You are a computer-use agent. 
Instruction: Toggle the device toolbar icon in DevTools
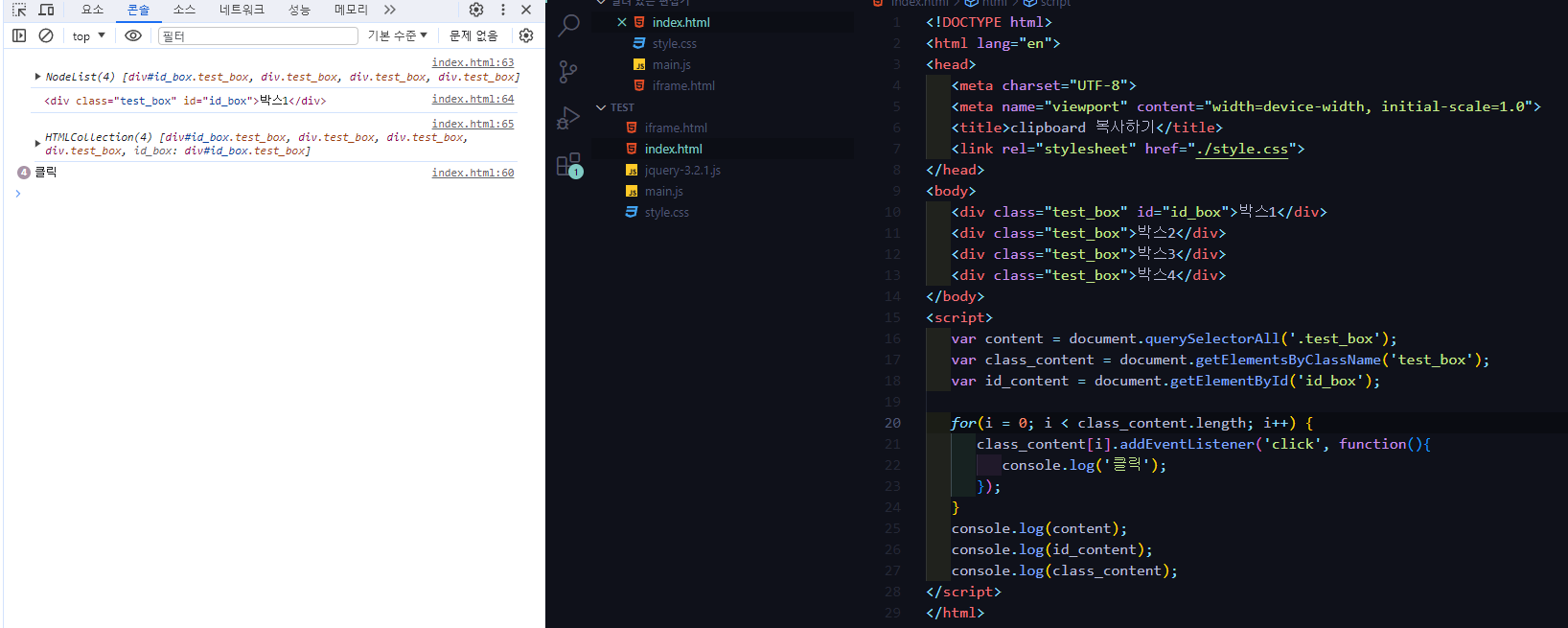point(46,10)
